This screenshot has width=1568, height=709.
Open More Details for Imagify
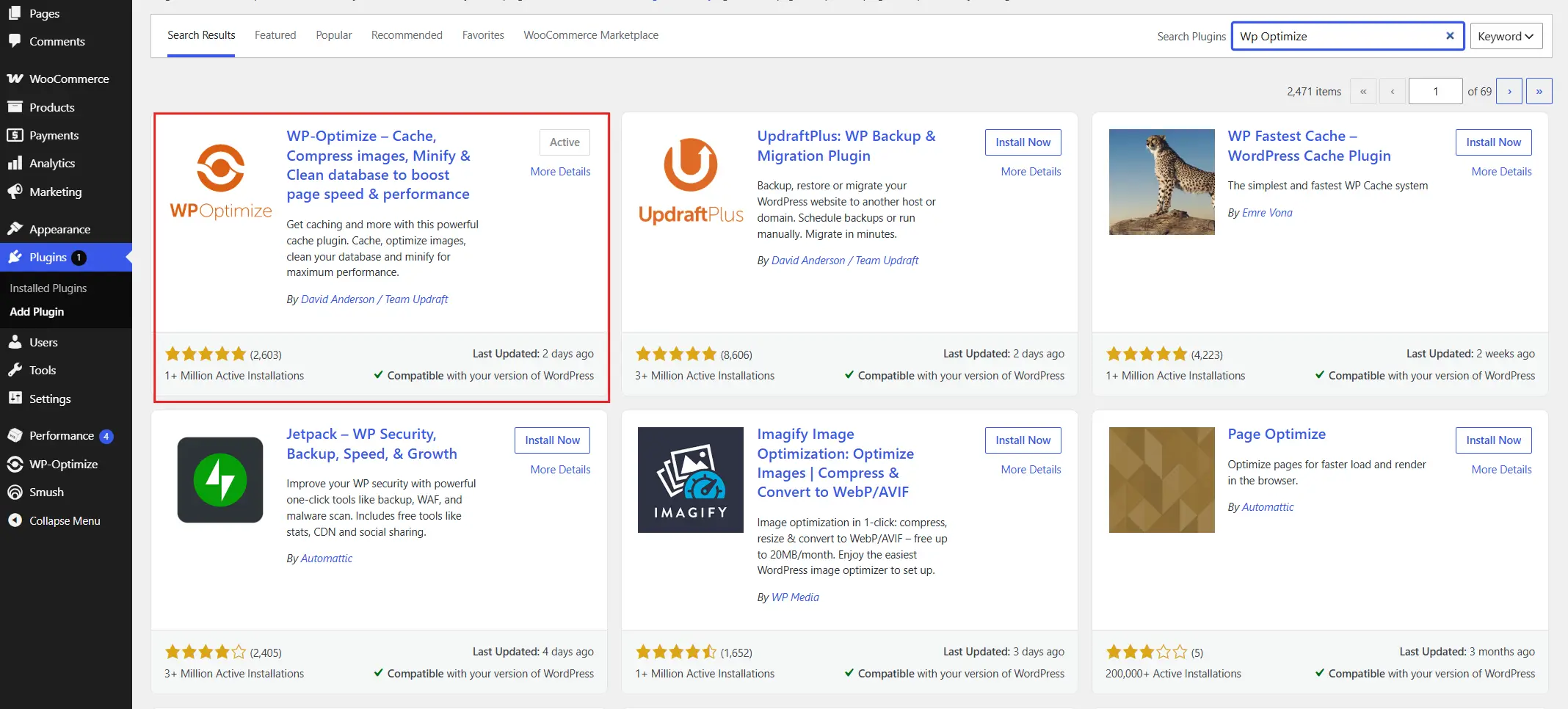(1031, 470)
